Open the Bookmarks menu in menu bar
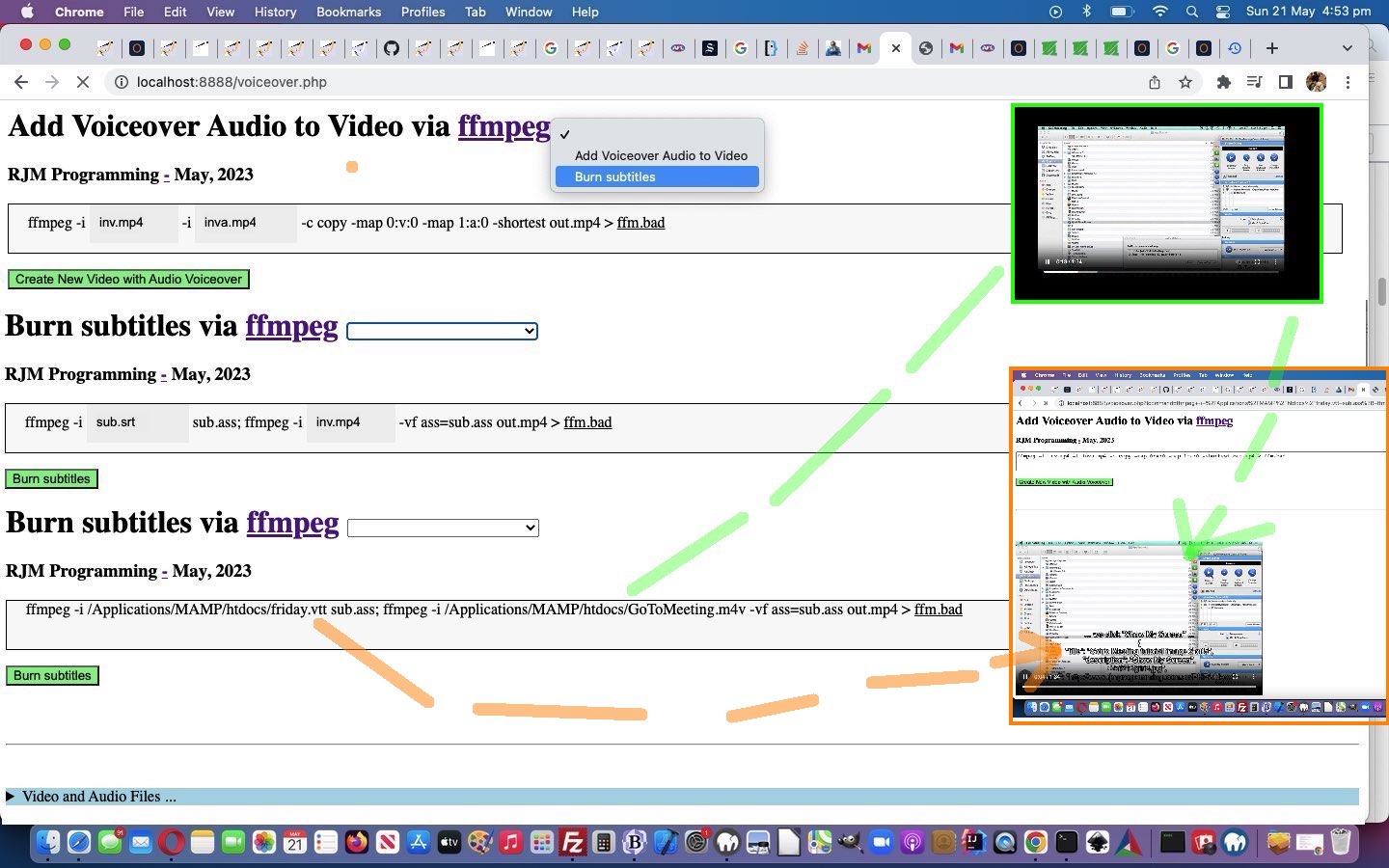The height and width of the screenshot is (868, 1389). [x=348, y=12]
